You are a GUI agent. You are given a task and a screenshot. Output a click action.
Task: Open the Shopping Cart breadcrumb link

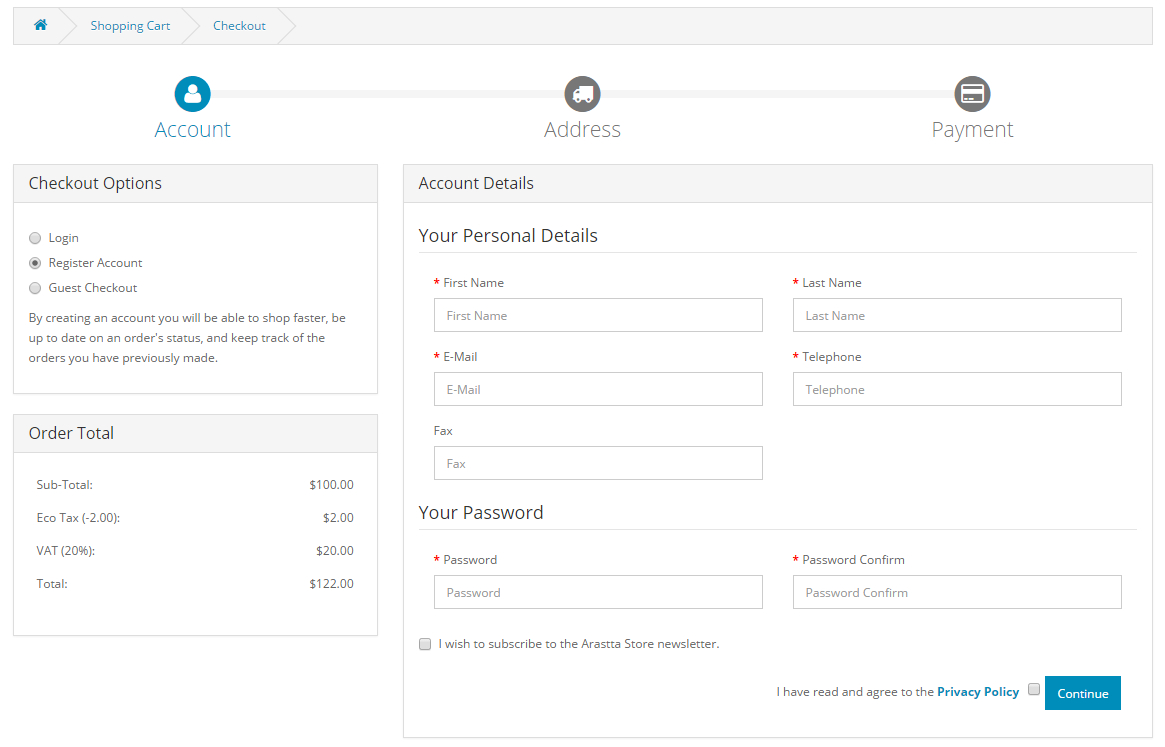[x=130, y=25]
